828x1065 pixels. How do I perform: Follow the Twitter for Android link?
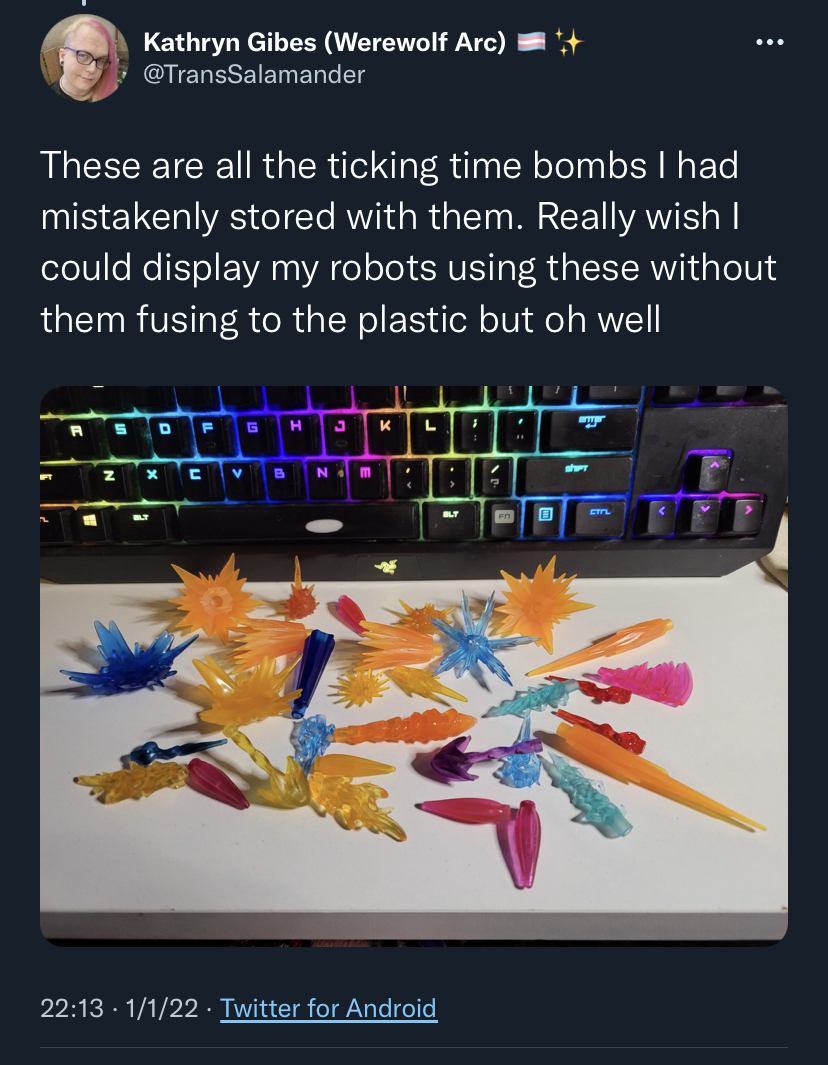328,1008
